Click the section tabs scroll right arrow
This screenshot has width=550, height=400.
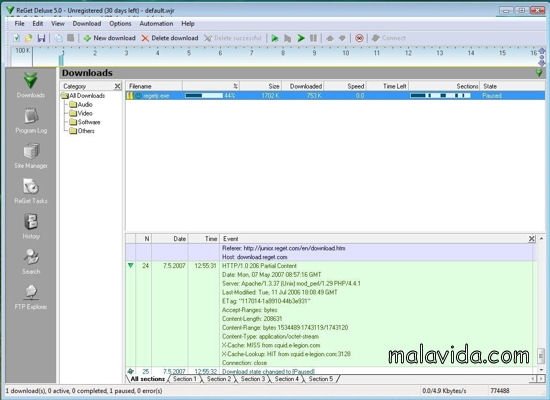click(541, 379)
